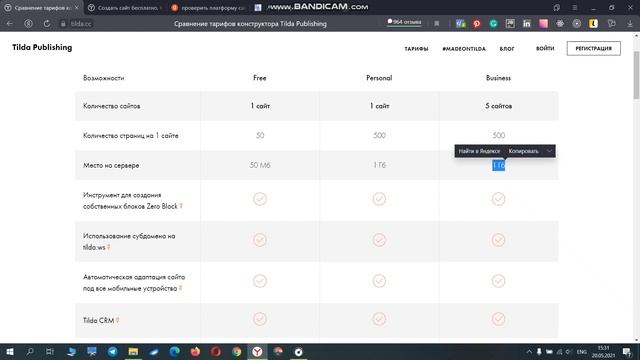Choose 'Найти в Яндексе' in selection popup
Image resolution: width=640 pixels, height=360 pixels.
tap(479, 151)
